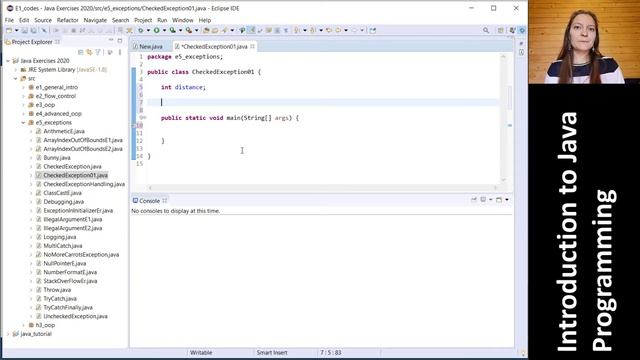Viewport: 640px width, 360px height.
Task: Click the Display Selected Console icon
Action: tap(483, 200)
